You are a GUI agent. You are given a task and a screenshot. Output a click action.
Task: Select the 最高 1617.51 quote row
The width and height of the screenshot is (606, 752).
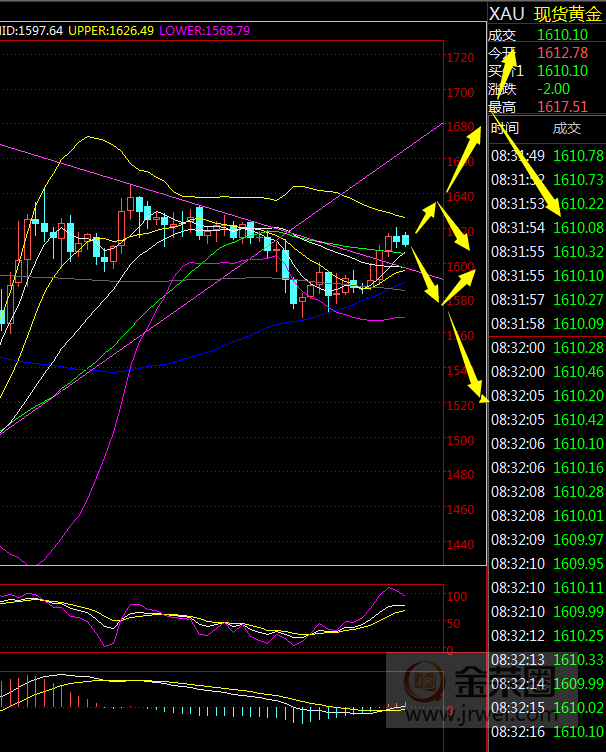545,106
